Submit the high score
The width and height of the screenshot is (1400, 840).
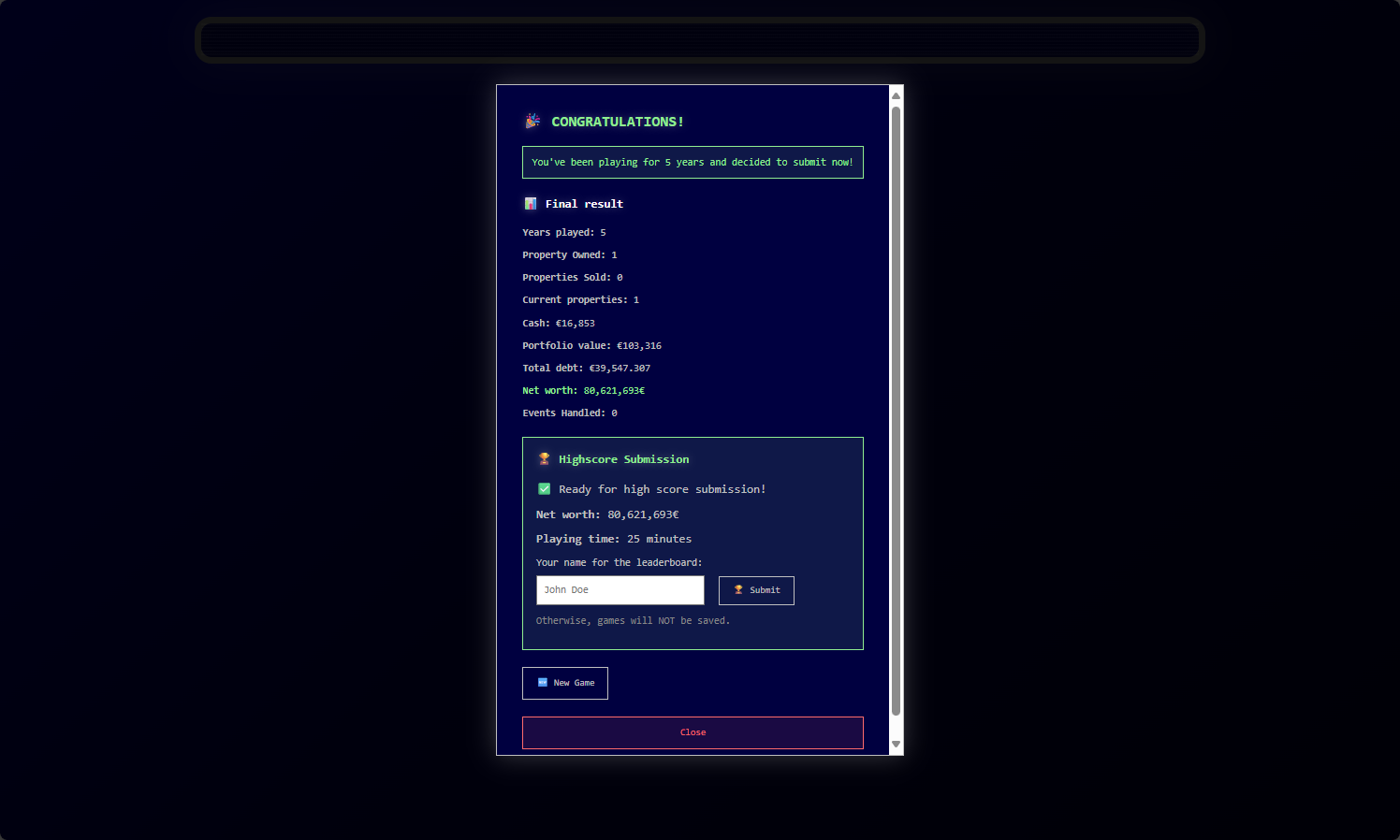756,590
